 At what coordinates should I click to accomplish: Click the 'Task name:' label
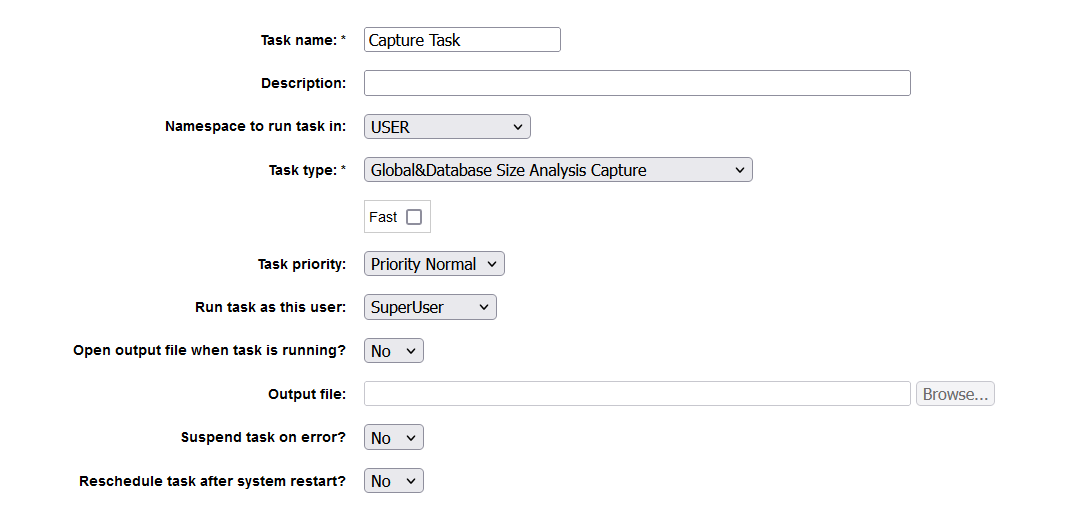[298, 40]
